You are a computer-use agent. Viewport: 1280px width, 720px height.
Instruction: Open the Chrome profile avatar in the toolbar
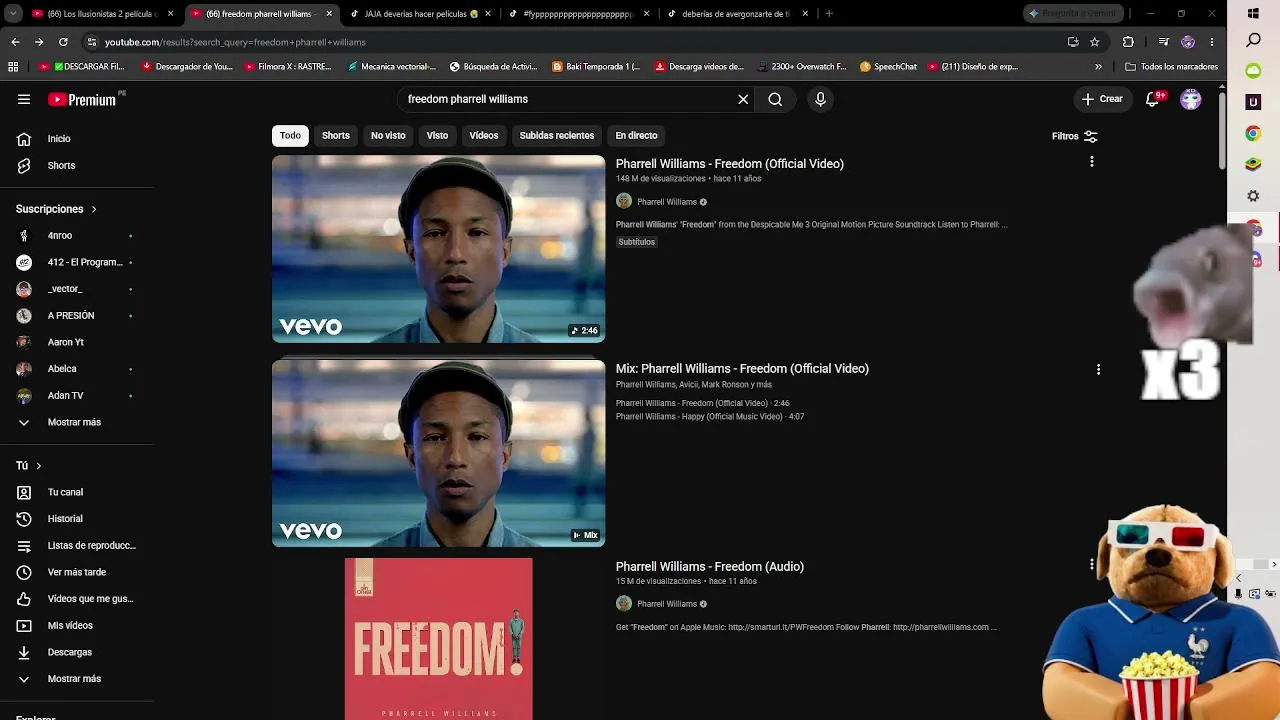pos(1188,42)
